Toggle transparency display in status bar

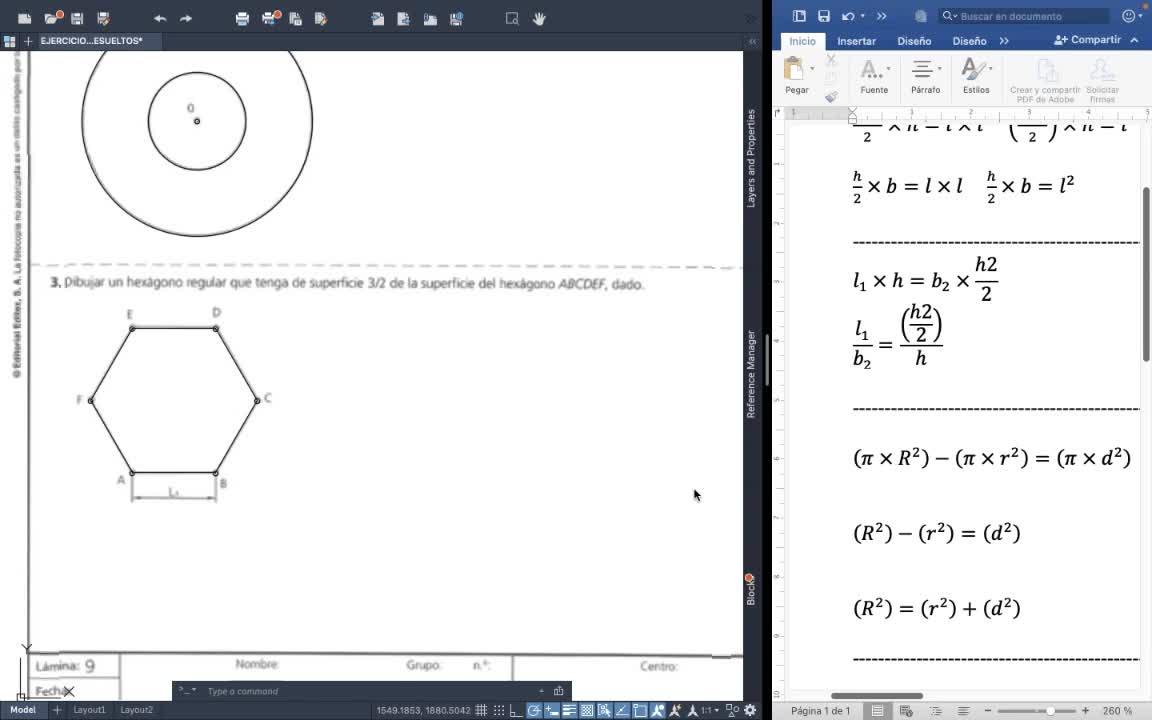(587, 710)
